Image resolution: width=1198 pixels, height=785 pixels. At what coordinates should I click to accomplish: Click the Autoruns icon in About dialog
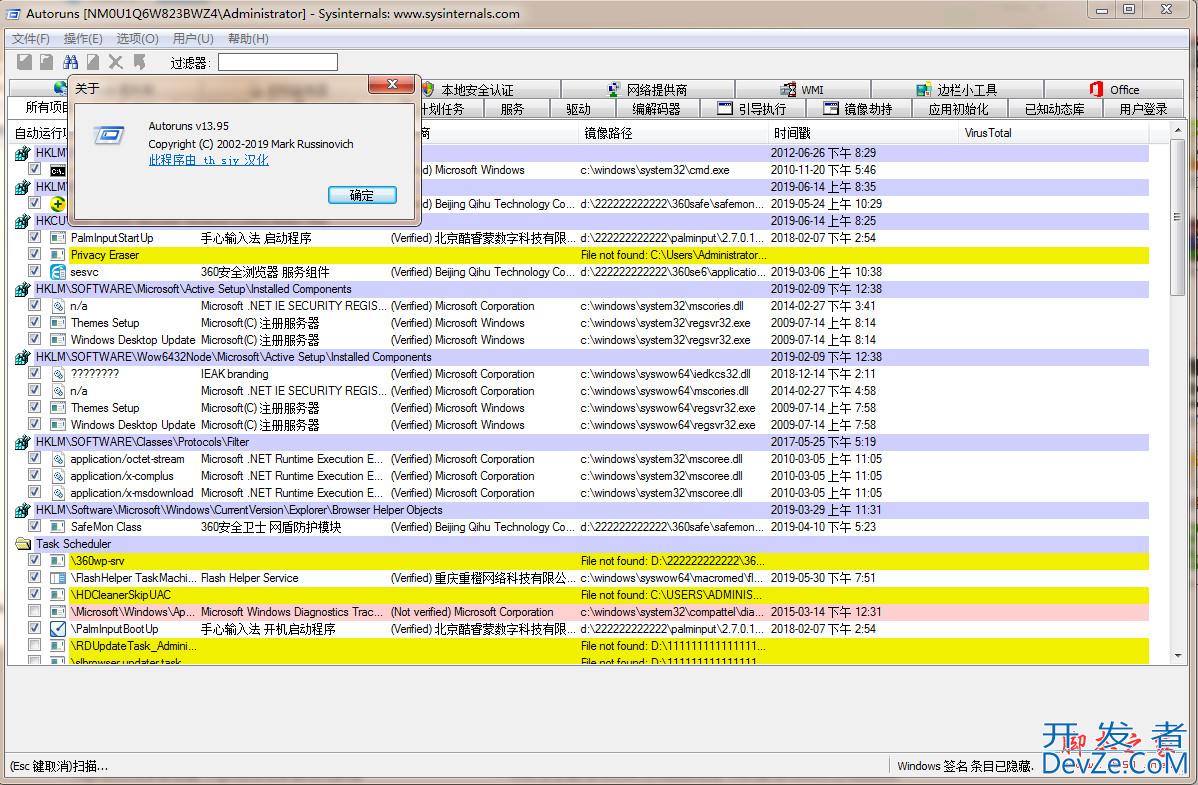[x=108, y=135]
